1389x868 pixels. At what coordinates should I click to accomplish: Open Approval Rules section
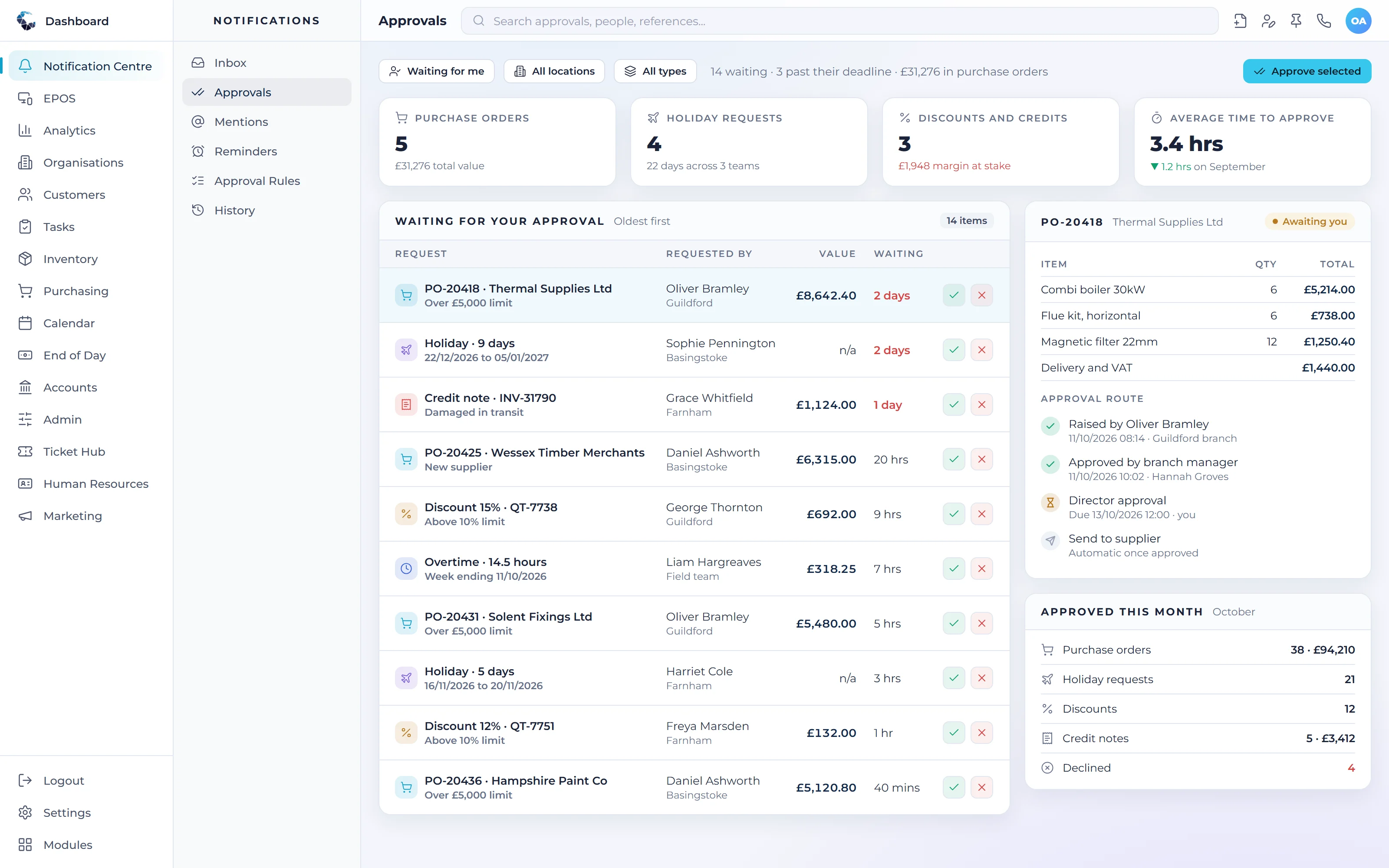267,181
